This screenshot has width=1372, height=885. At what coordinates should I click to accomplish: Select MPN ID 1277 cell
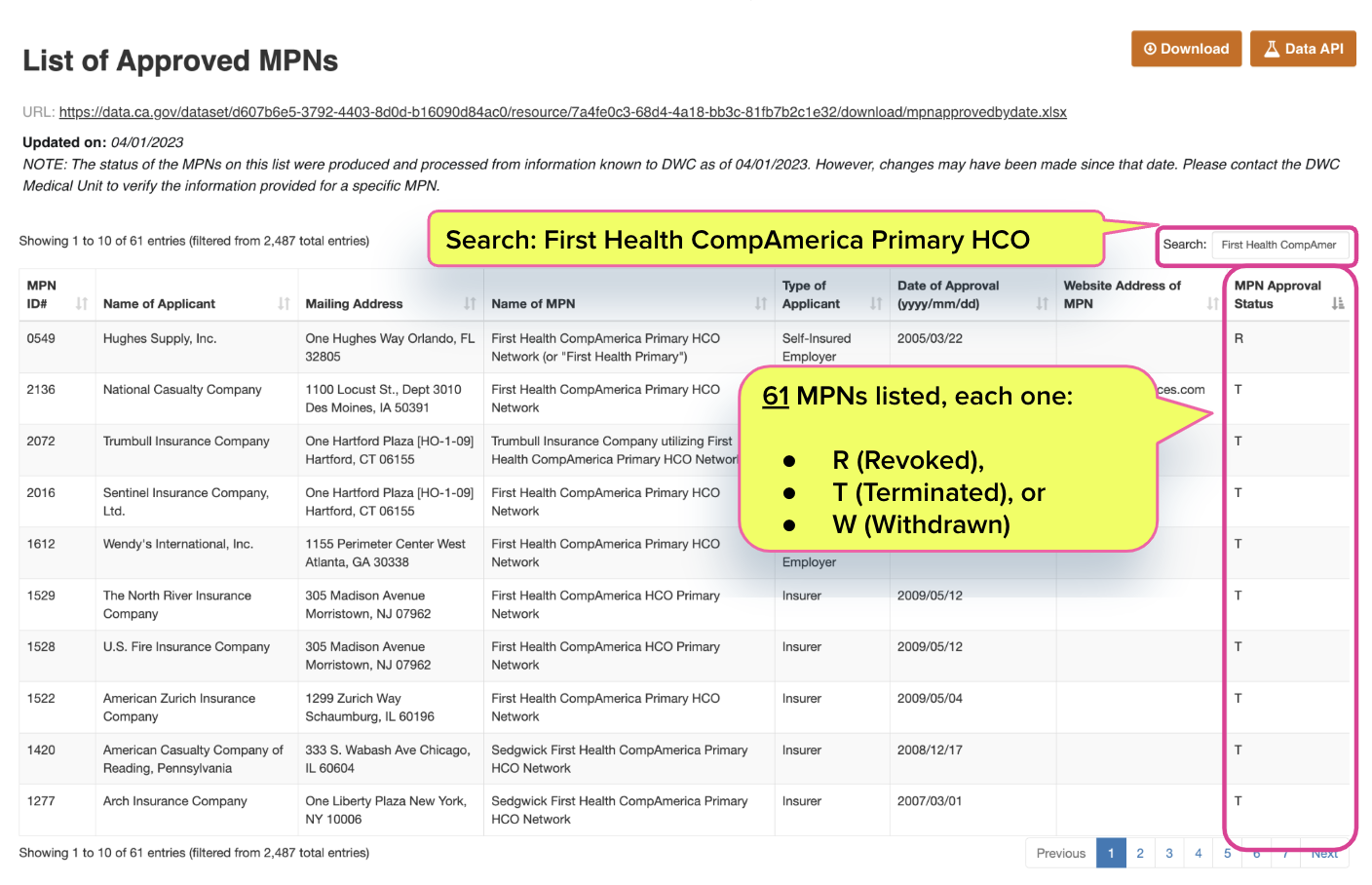click(57, 810)
